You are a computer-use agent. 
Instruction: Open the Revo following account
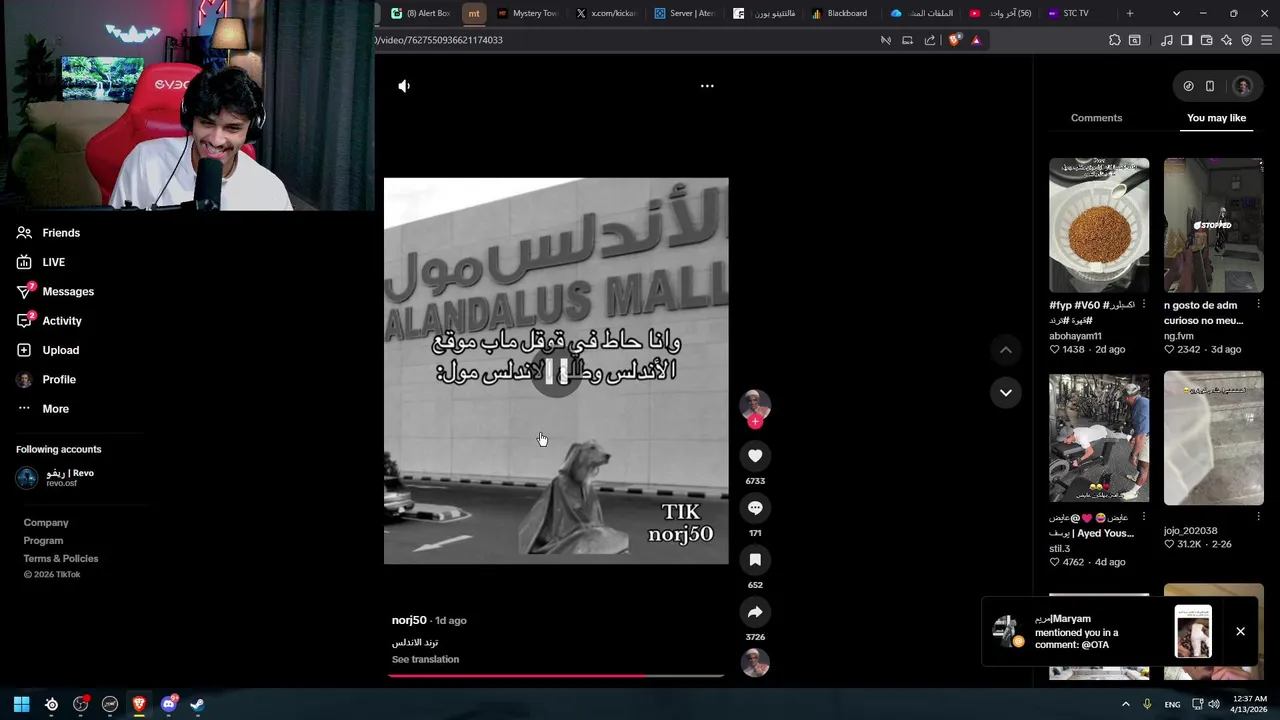[56, 478]
